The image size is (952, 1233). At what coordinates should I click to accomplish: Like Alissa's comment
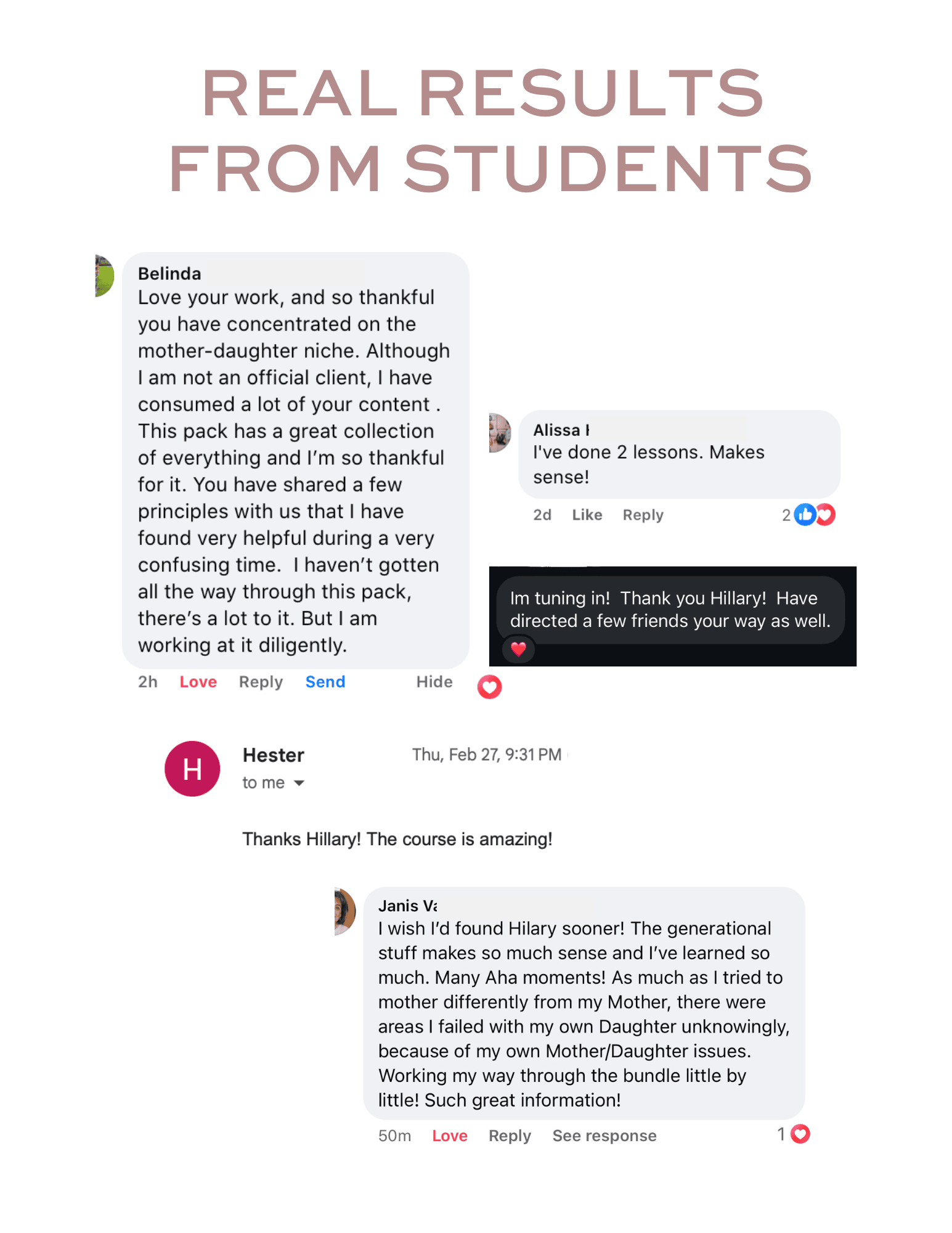click(587, 515)
